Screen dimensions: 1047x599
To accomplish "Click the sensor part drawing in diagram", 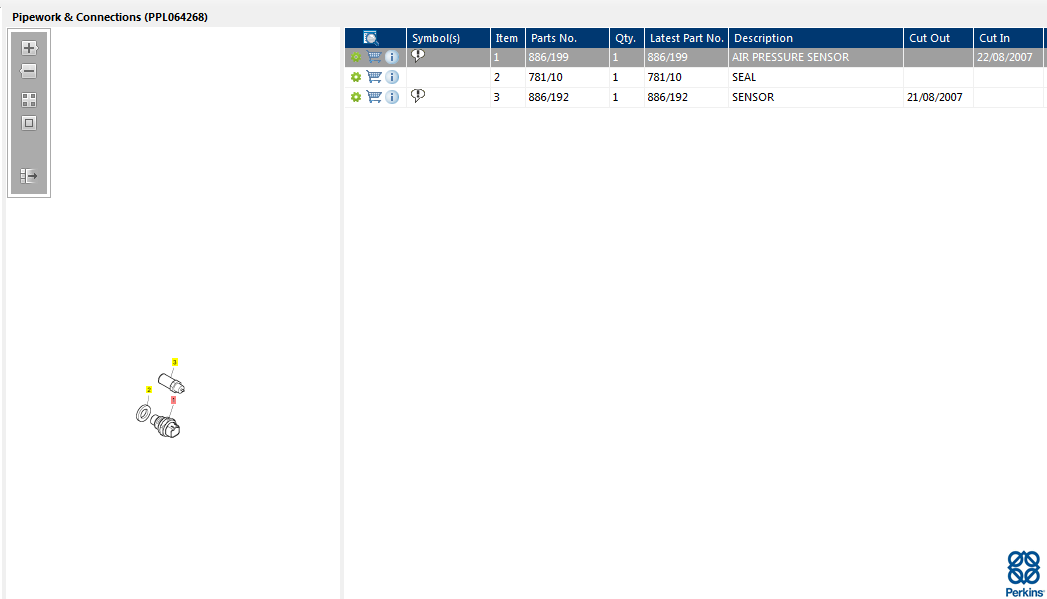I will (172, 383).
